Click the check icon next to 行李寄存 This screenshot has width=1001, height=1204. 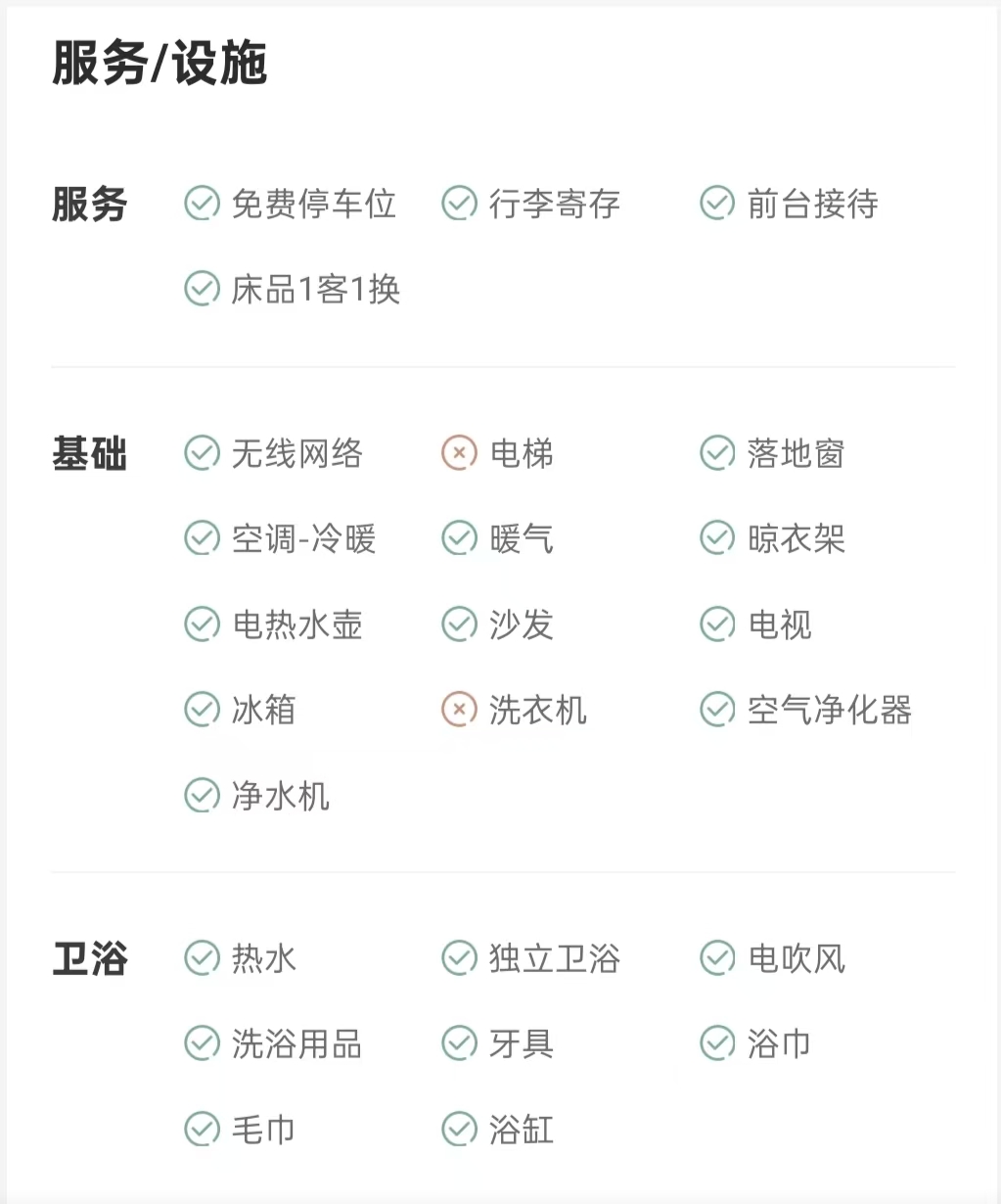pyautogui.click(x=459, y=204)
